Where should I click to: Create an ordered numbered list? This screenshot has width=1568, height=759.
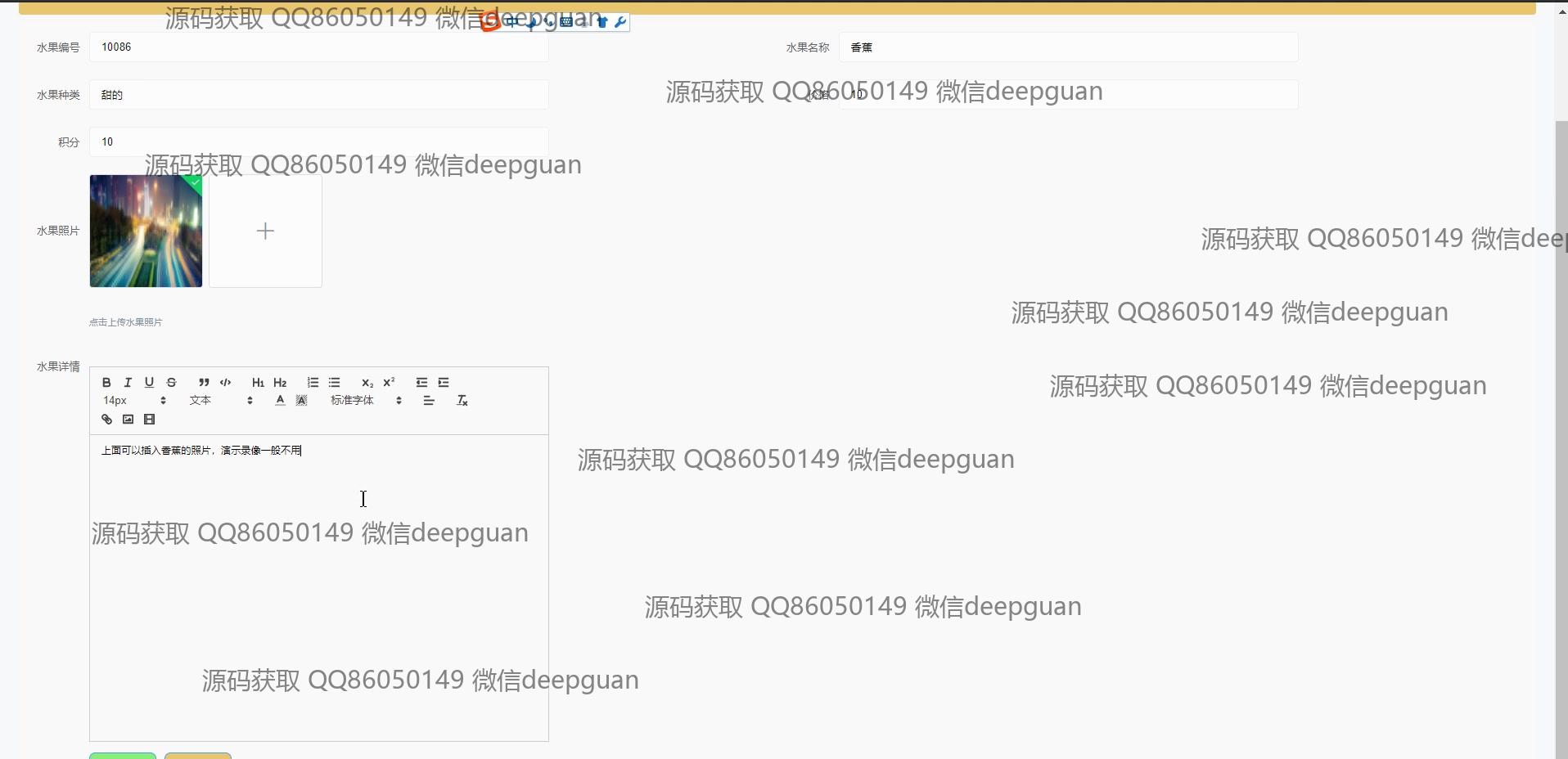click(x=313, y=382)
